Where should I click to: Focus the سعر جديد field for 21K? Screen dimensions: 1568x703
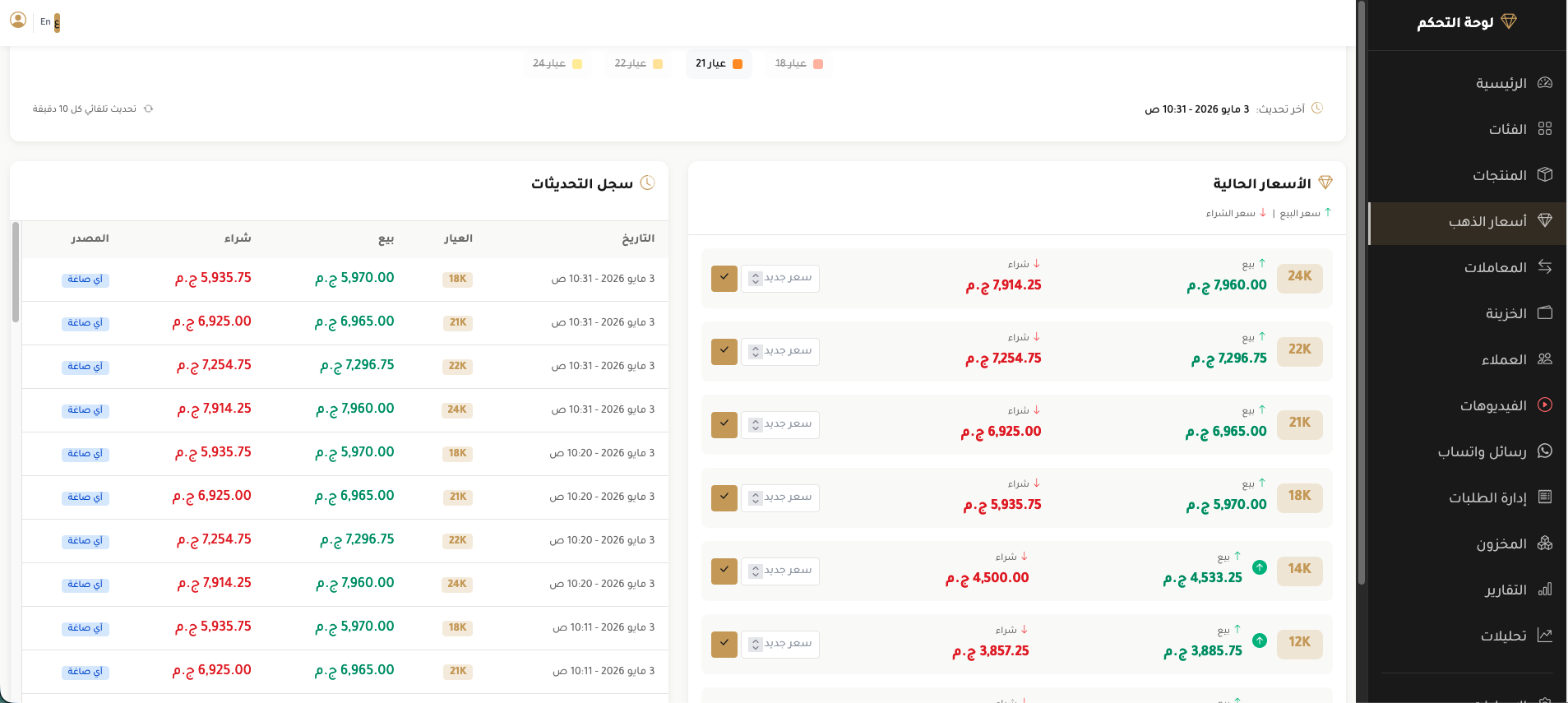780,424
